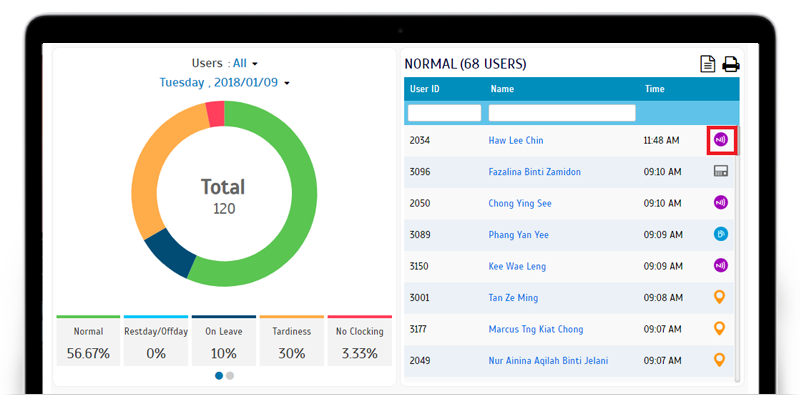This screenshot has height=395, width=800.
Task: Click user ID 3089 cell
Action: tap(419, 235)
